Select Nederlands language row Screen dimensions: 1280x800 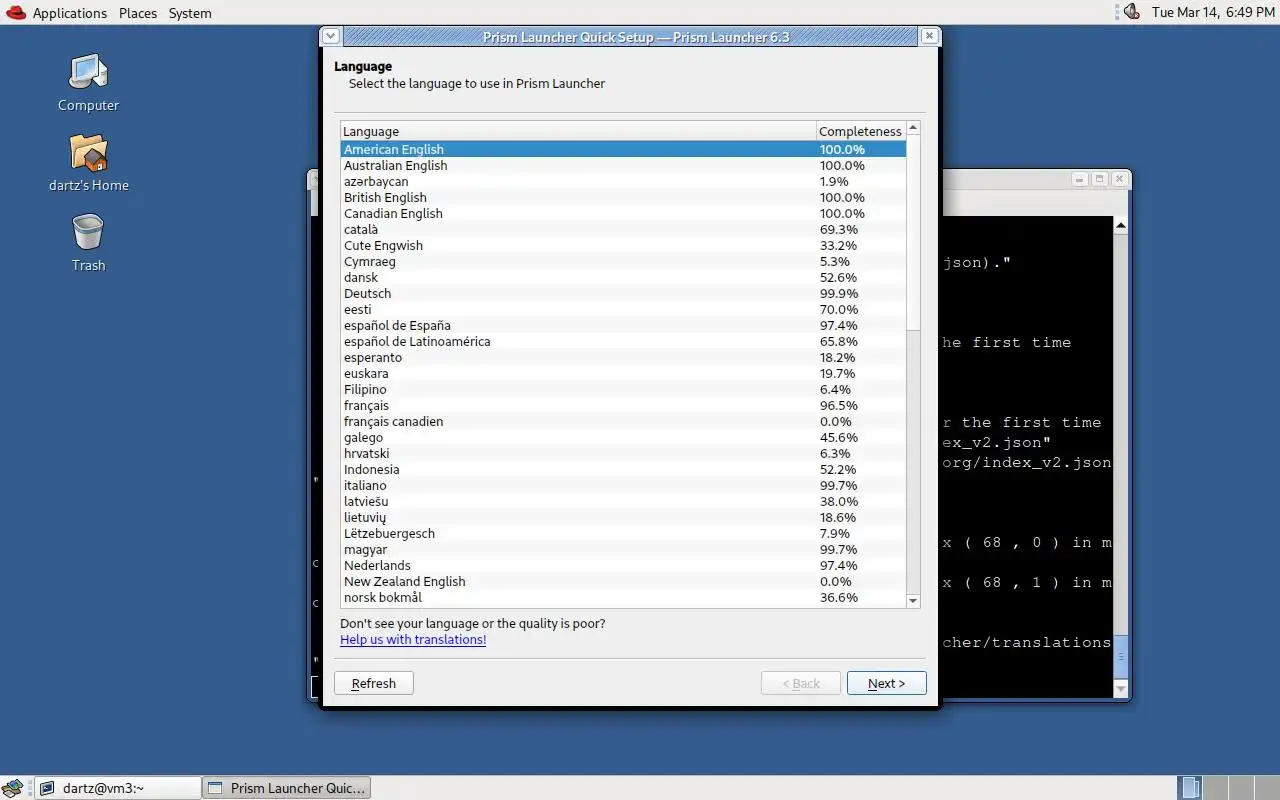click(623, 565)
